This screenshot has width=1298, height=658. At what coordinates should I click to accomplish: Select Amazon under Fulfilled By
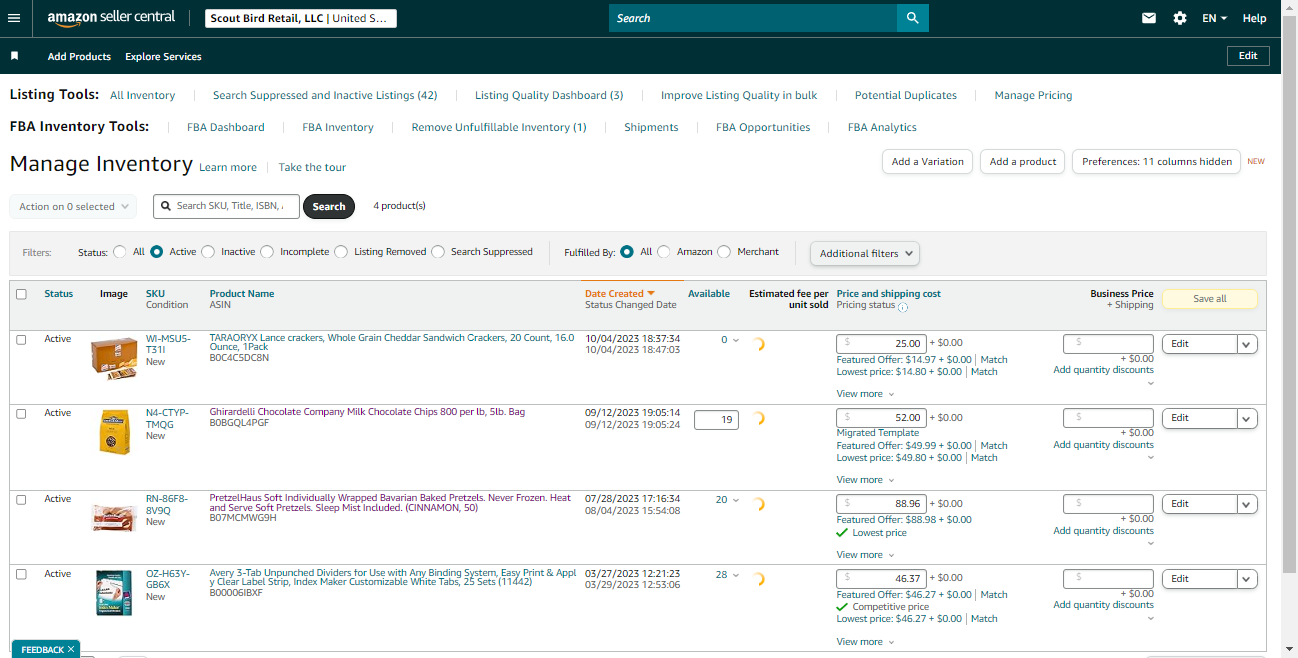(x=664, y=252)
